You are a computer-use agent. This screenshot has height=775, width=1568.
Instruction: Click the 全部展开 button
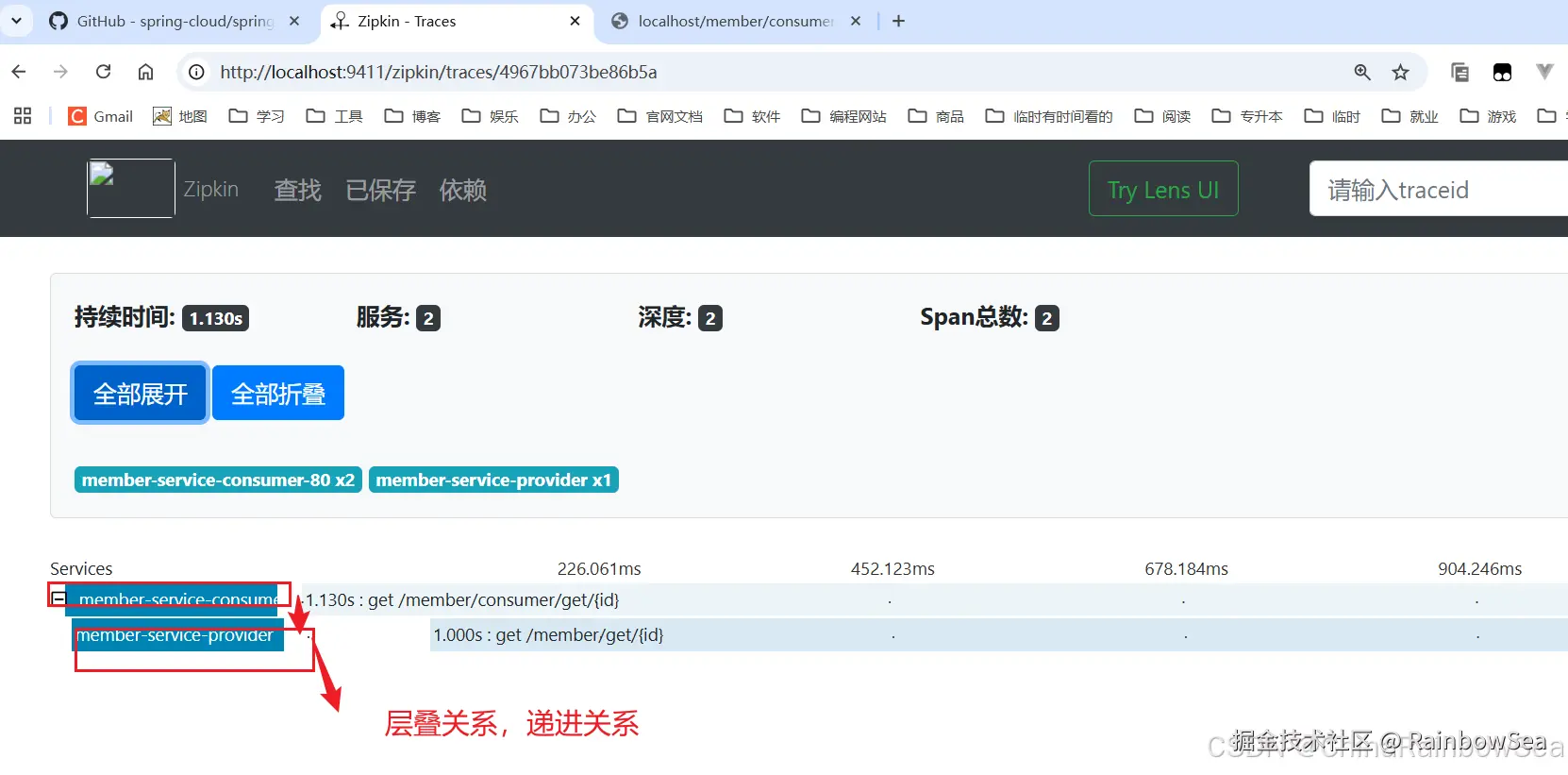pos(141,393)
